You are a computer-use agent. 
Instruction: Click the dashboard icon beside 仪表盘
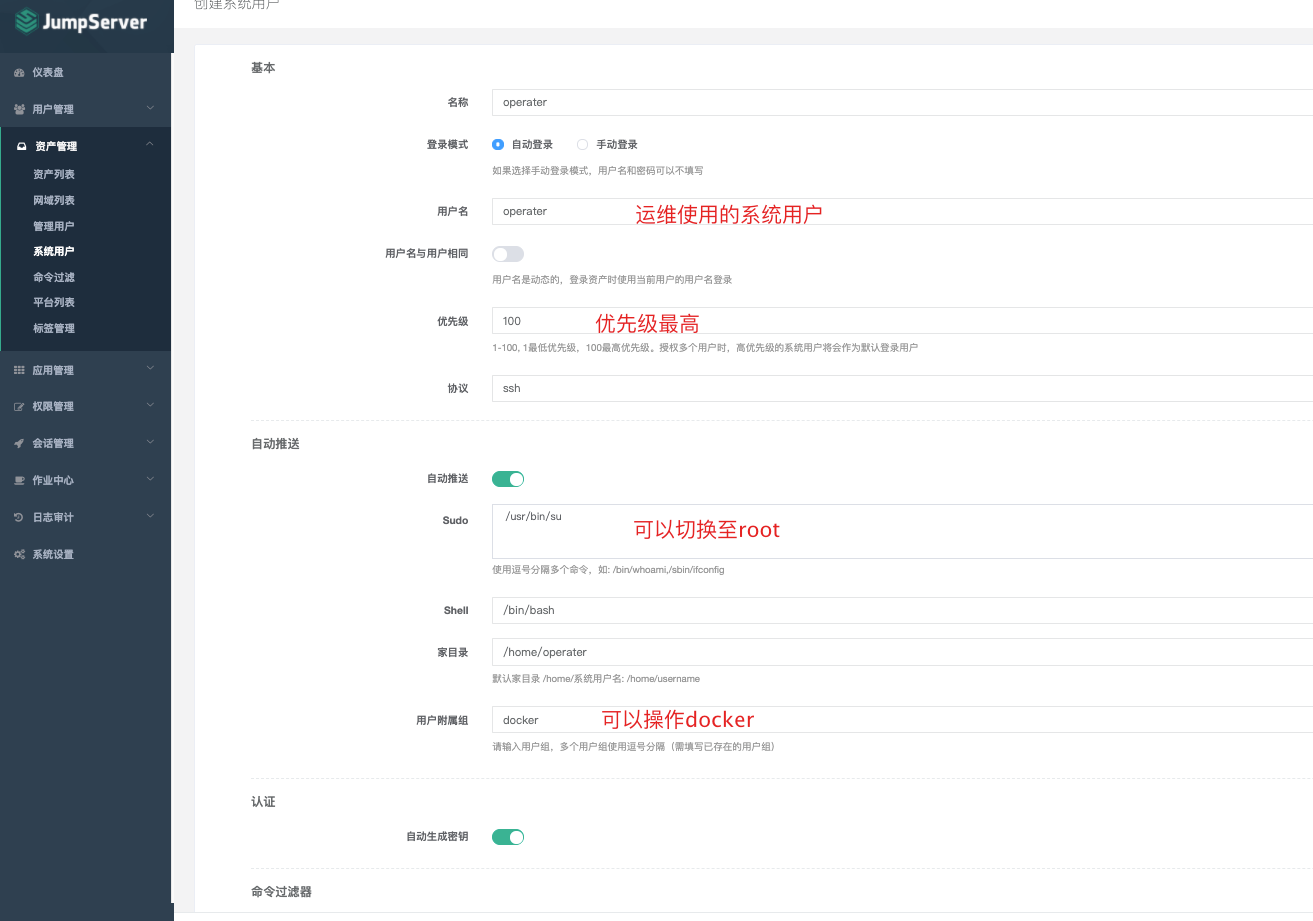pyautogui.click(x=19, y=73)
